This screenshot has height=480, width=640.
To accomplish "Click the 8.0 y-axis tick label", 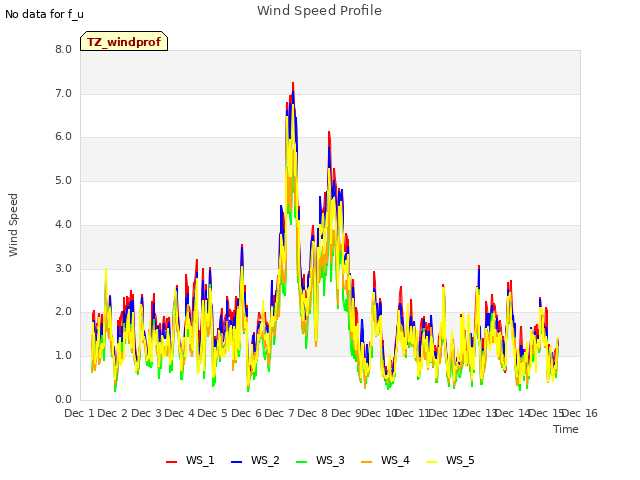I will point(63,49).
